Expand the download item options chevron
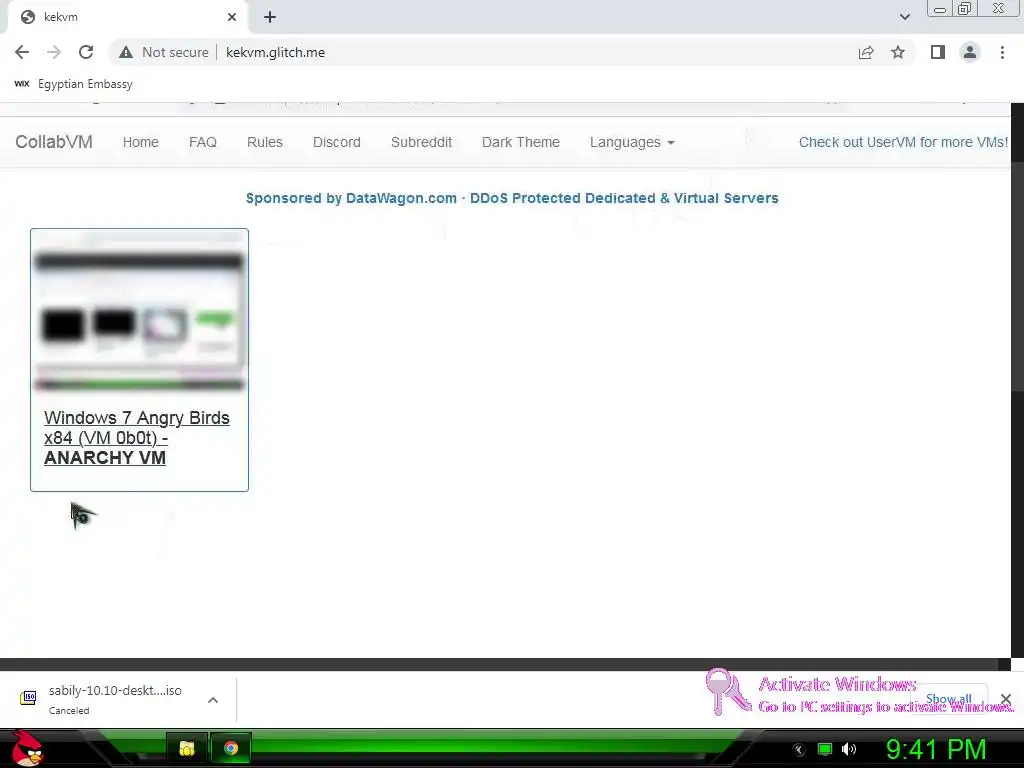Image resolution: width=1024 pixels, height=768 pixels. click(x=213, y=699)
